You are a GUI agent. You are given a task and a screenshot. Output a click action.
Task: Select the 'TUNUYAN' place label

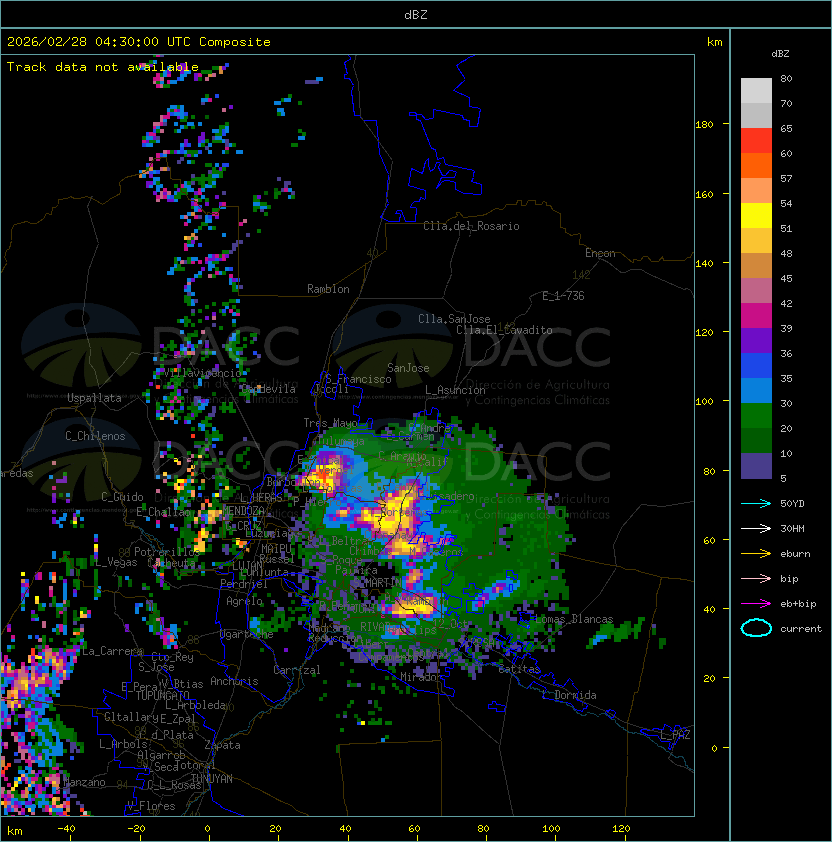tap(212, 779)
